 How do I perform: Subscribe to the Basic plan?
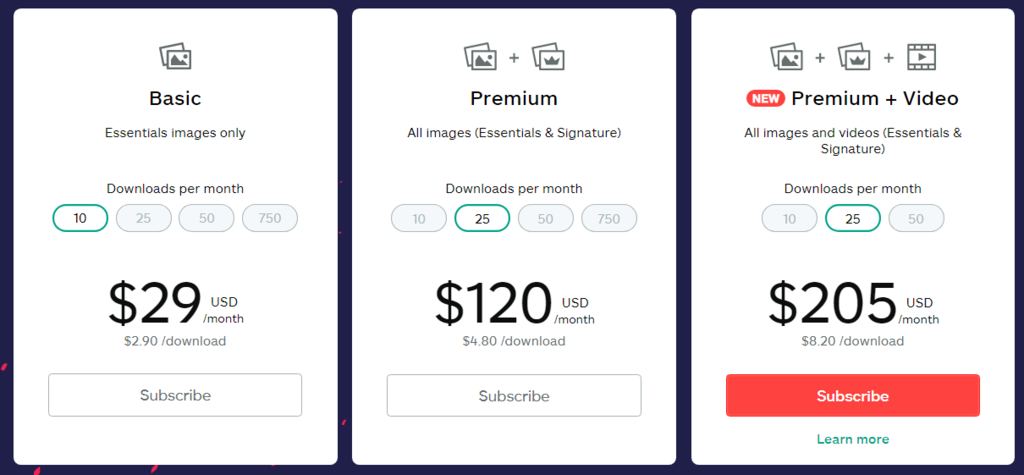coord(175,395)
